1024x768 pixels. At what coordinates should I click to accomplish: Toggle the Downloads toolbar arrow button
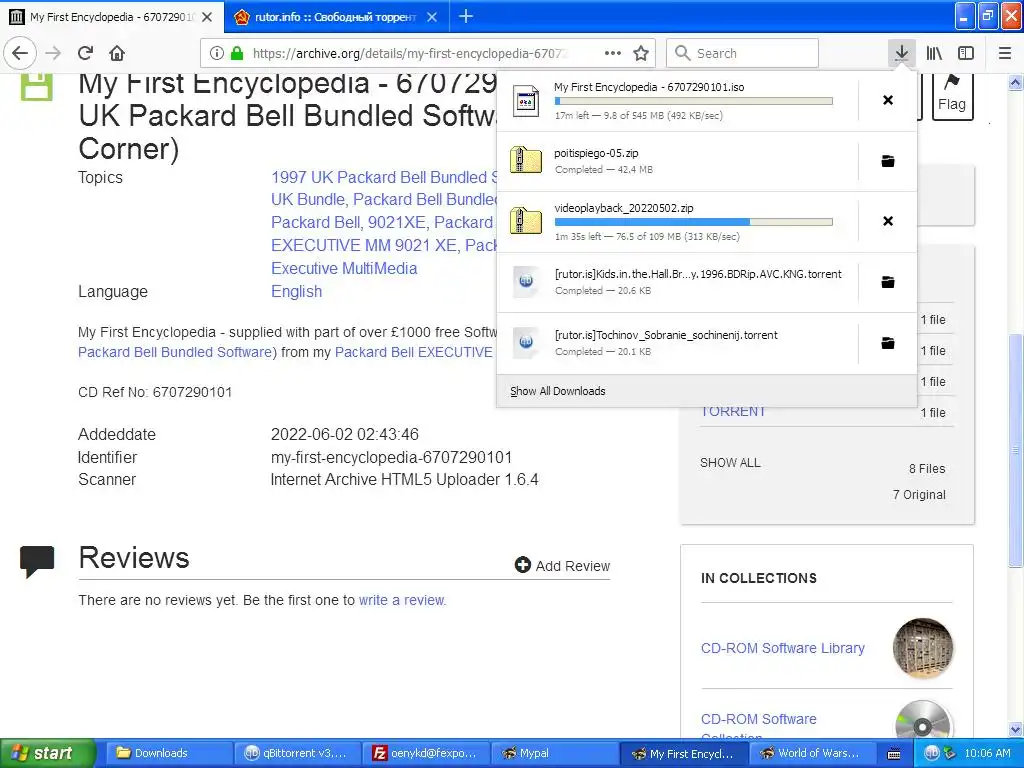(x=901, y=53)
